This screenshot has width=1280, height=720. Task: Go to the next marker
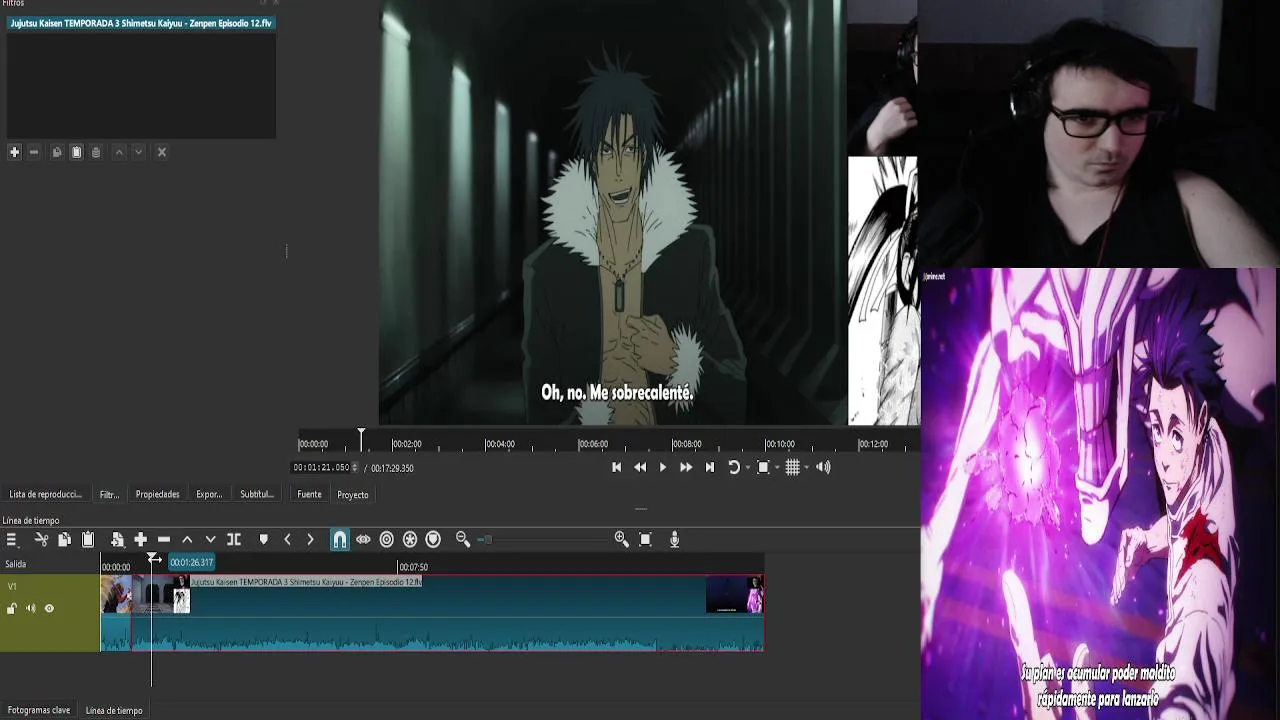(x=310, y=539)
